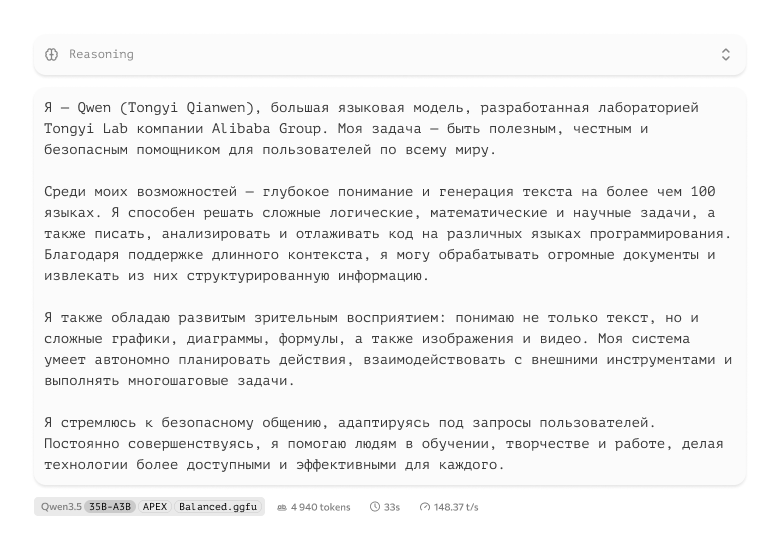Click the APEX badge
This screenshot has height=550, width=780.
tap(155, 507)
